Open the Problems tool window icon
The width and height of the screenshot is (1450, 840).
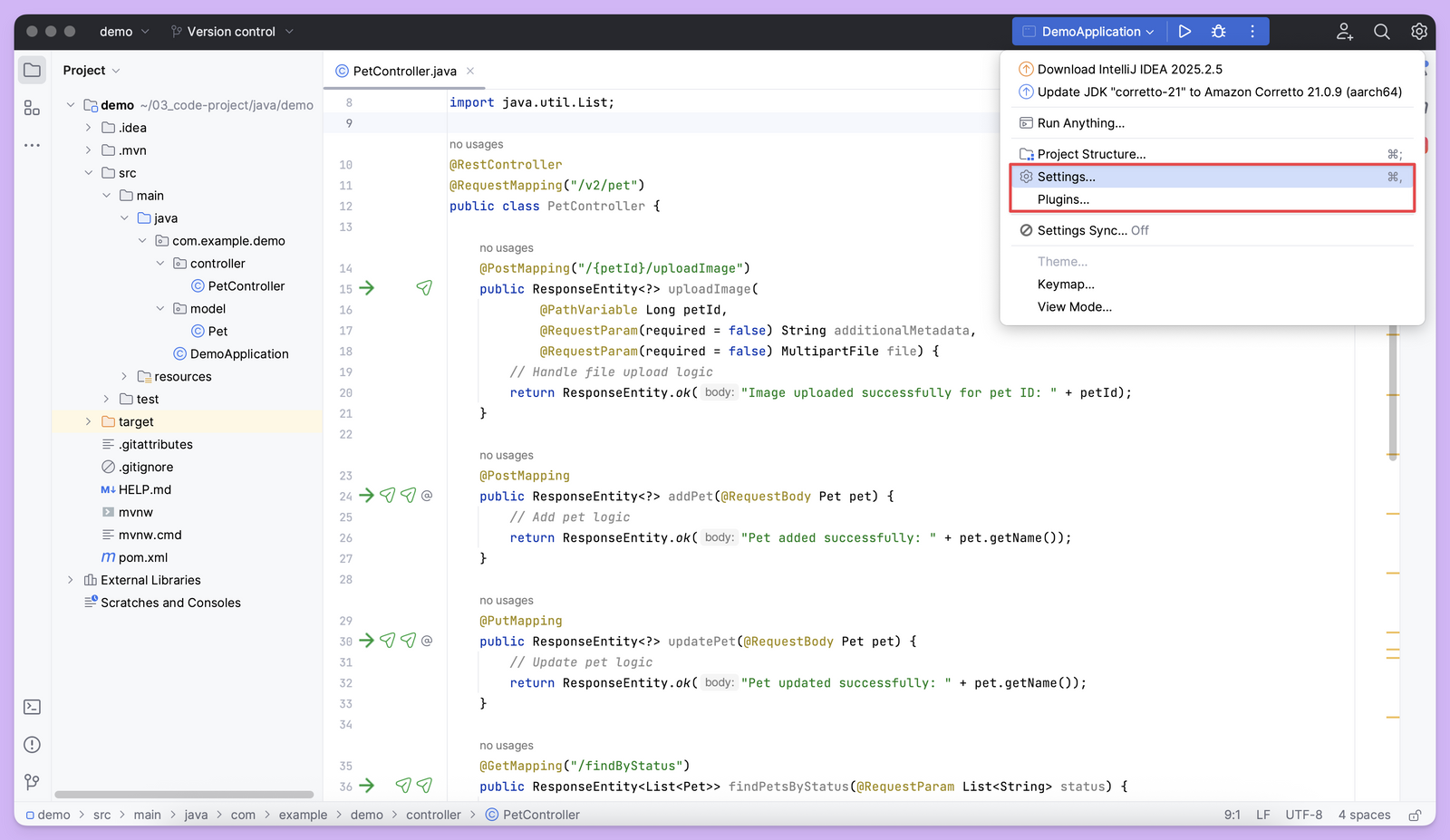[x=32, y=744]
